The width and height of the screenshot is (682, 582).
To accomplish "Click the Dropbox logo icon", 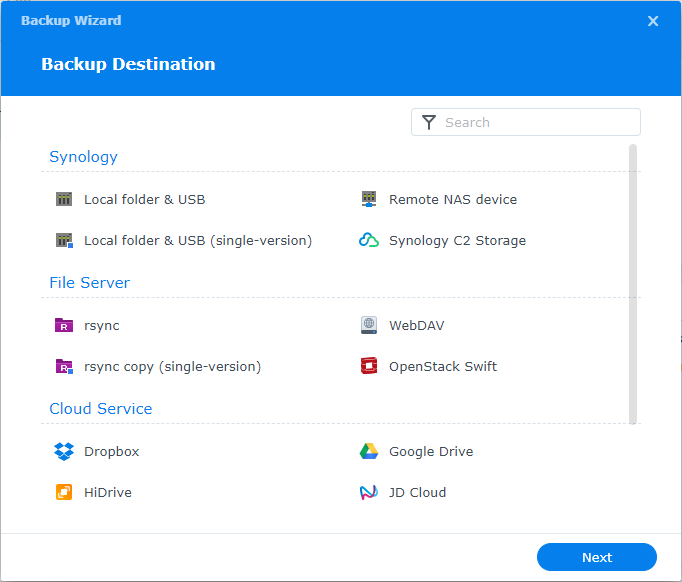I will coord(64,451).
